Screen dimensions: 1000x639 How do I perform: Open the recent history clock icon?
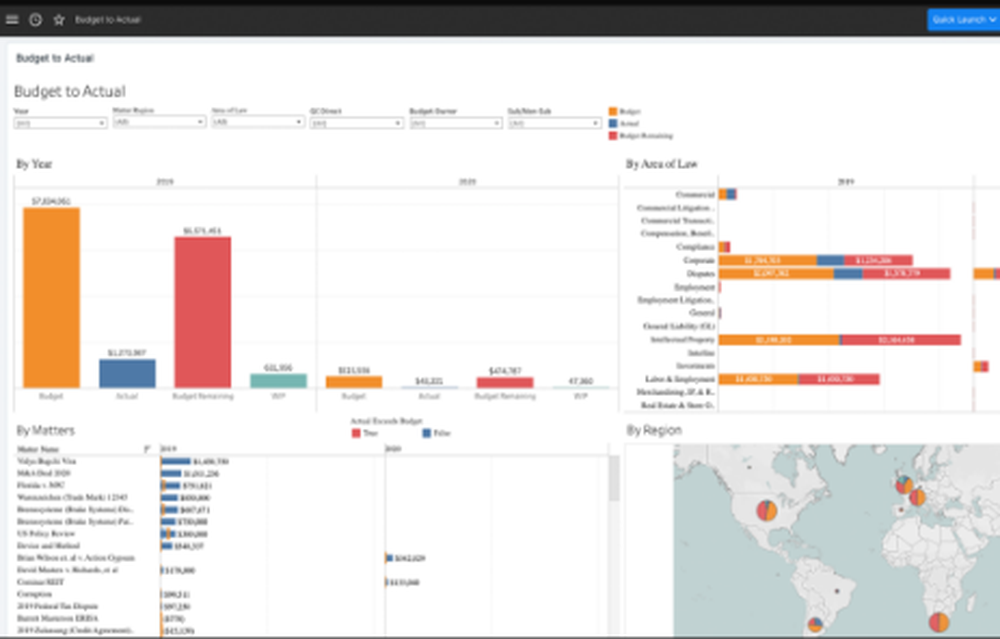pyautogui.click(x=36, y=20)
